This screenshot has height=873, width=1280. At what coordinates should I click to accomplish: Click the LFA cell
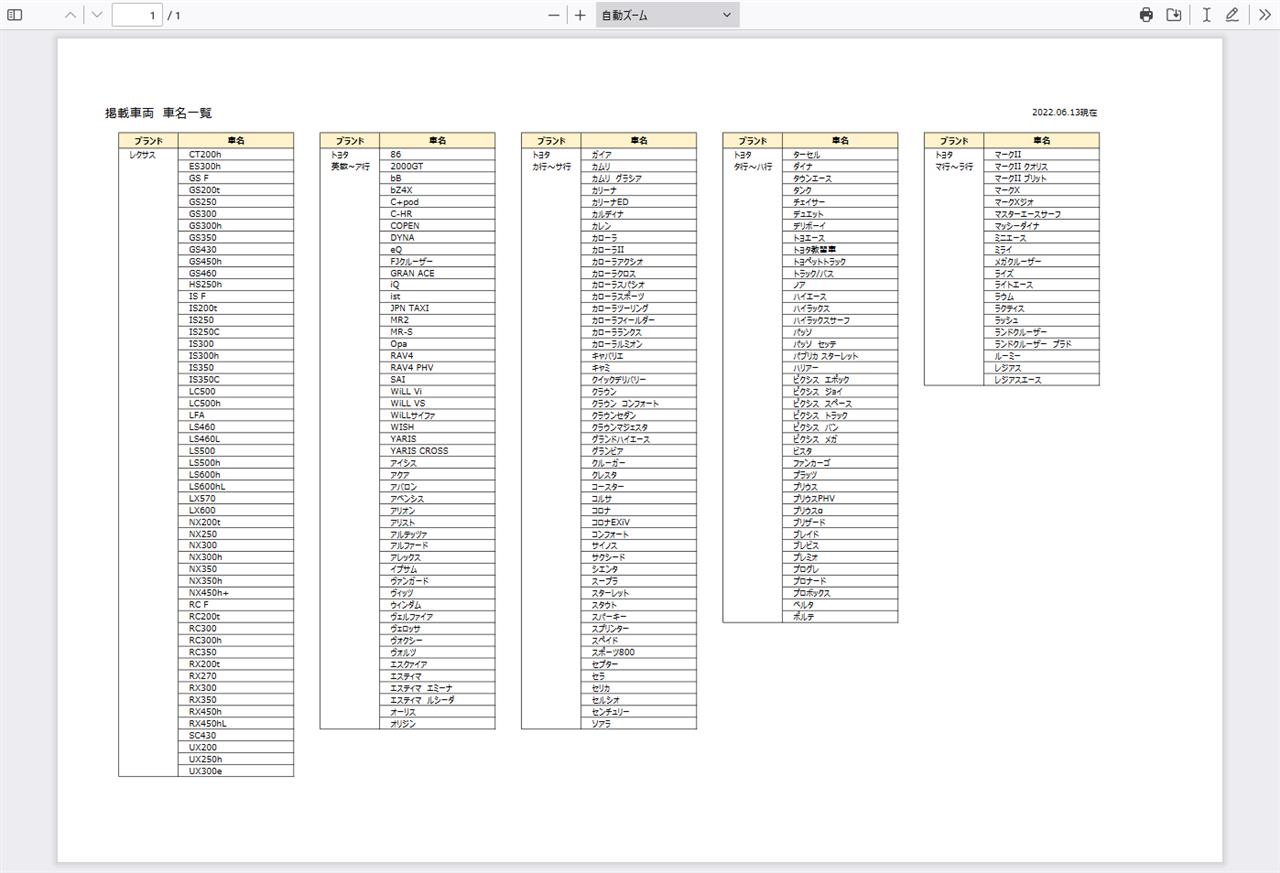point(236,415)
